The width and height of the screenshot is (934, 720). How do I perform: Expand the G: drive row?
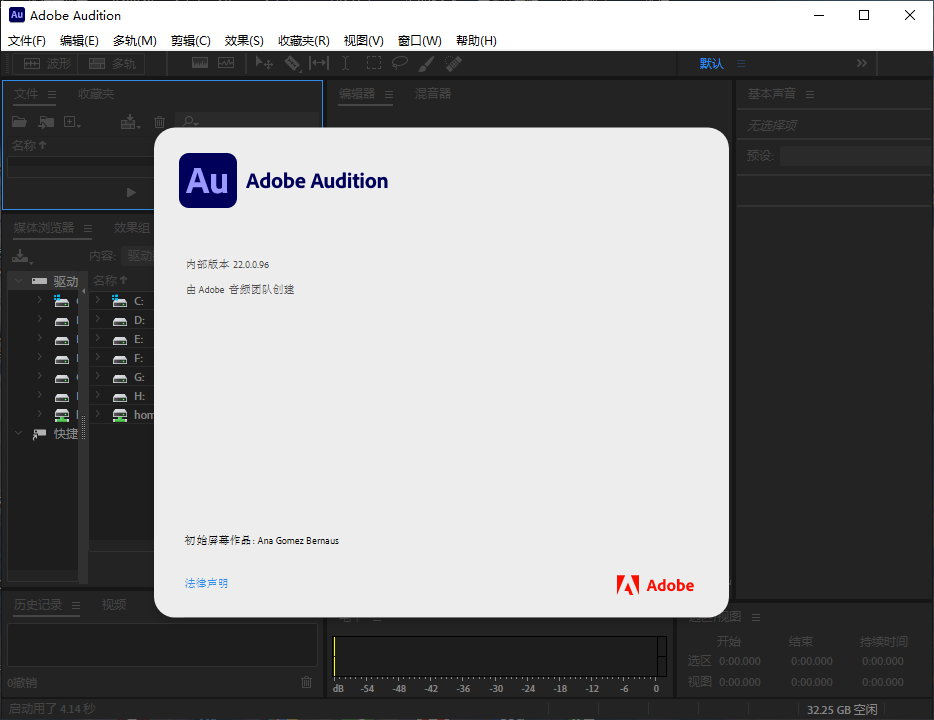click(98, 376)
